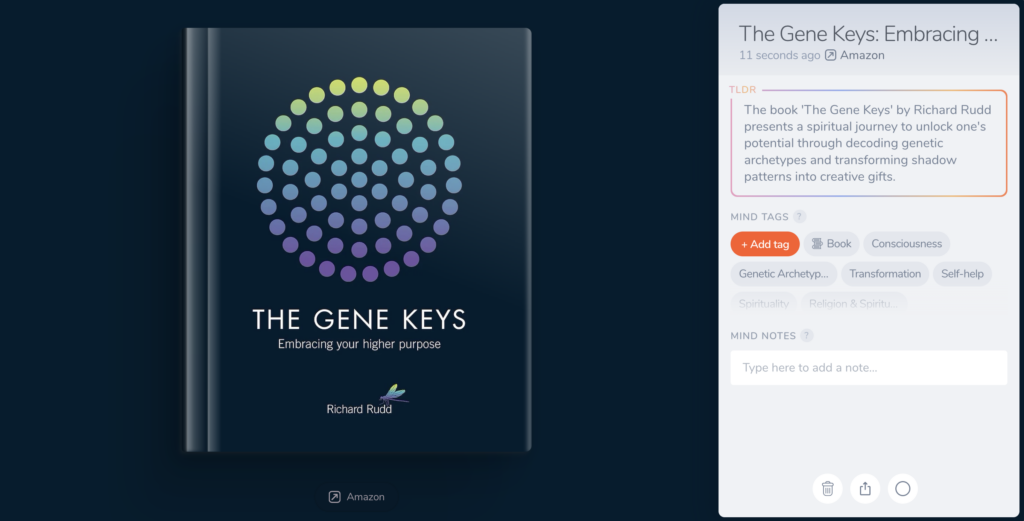The width and height of the screenshot is (1024, 521).
Task: Focus the 'Type here to add a note' field
Action: coord(868,368)
